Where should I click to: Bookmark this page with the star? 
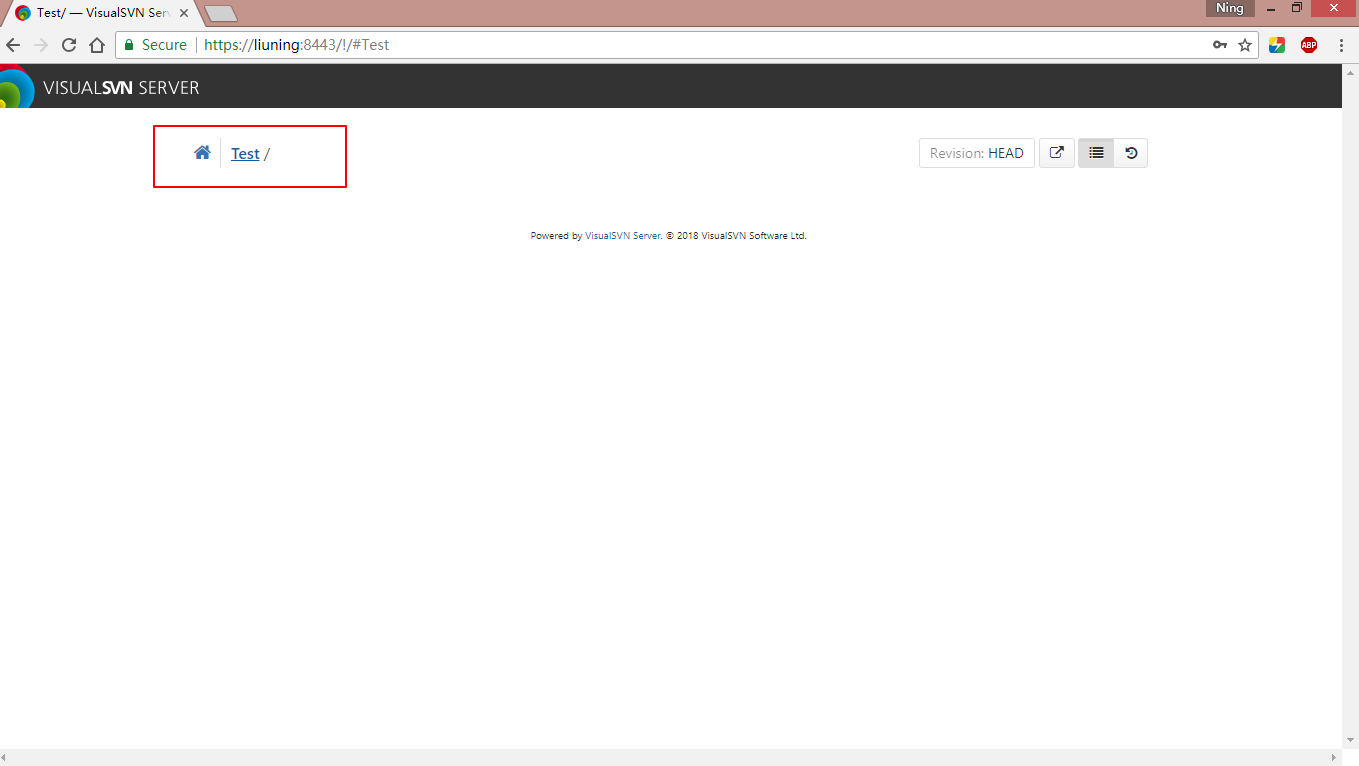coord(1245,45)
